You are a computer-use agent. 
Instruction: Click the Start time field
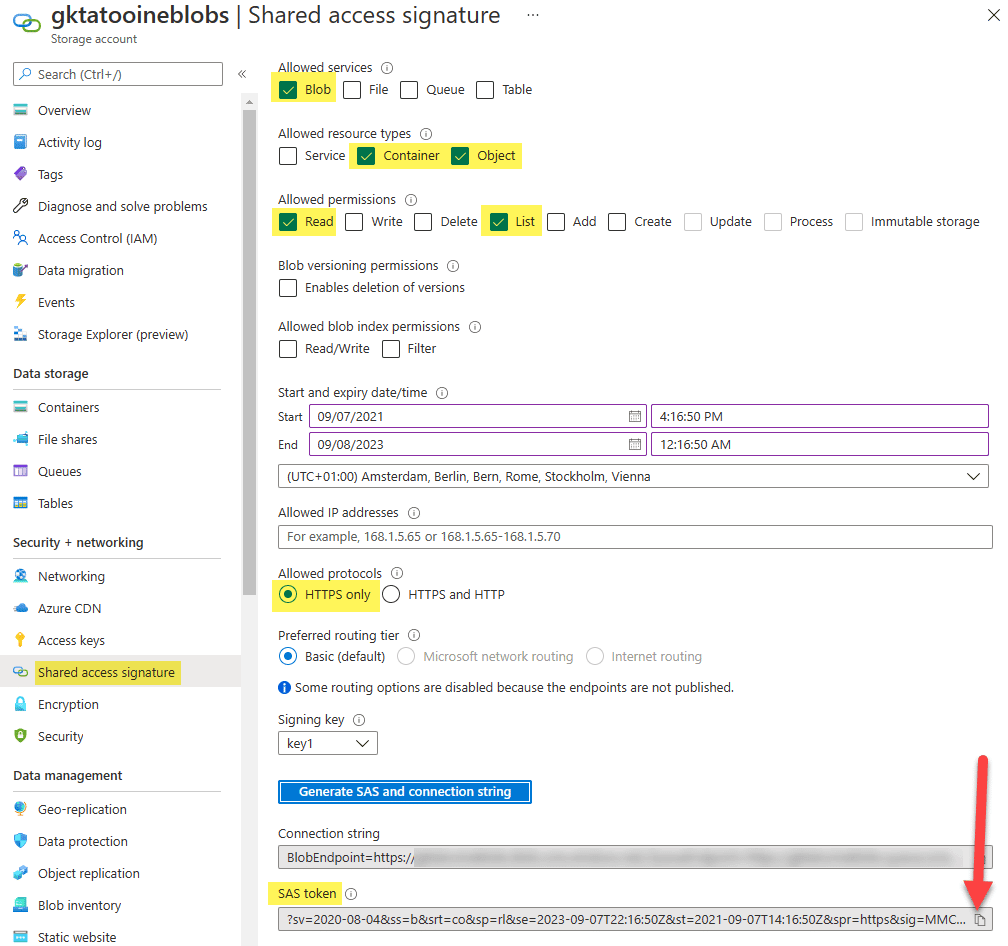(820, 416)
